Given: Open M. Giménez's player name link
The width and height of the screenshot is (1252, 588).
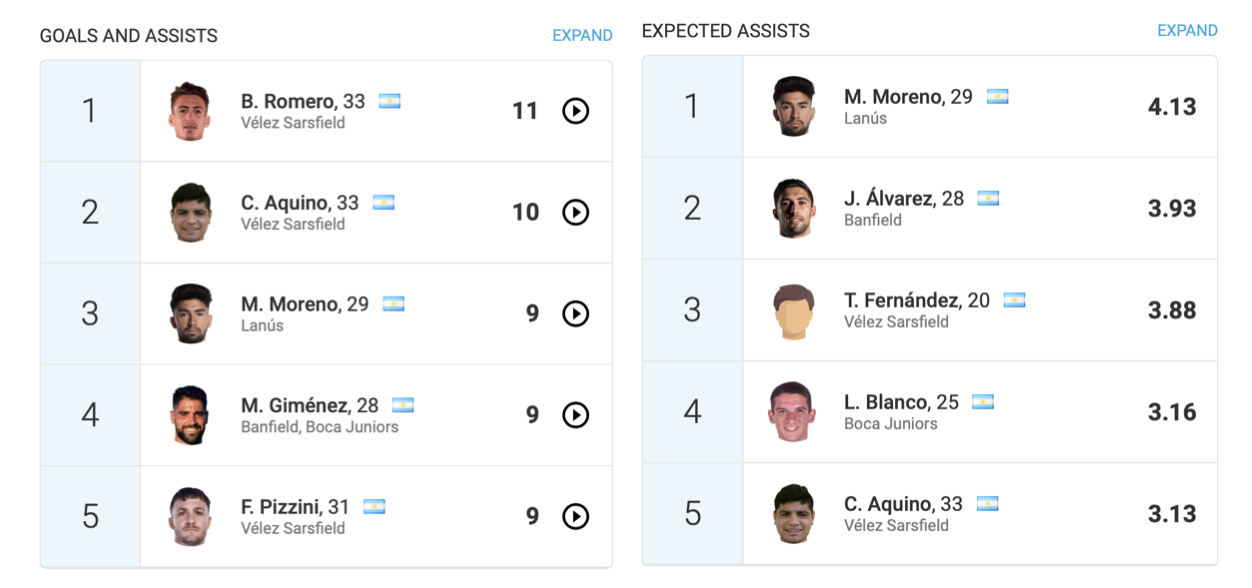Looking at the screenshot, I should coord(295,405).
